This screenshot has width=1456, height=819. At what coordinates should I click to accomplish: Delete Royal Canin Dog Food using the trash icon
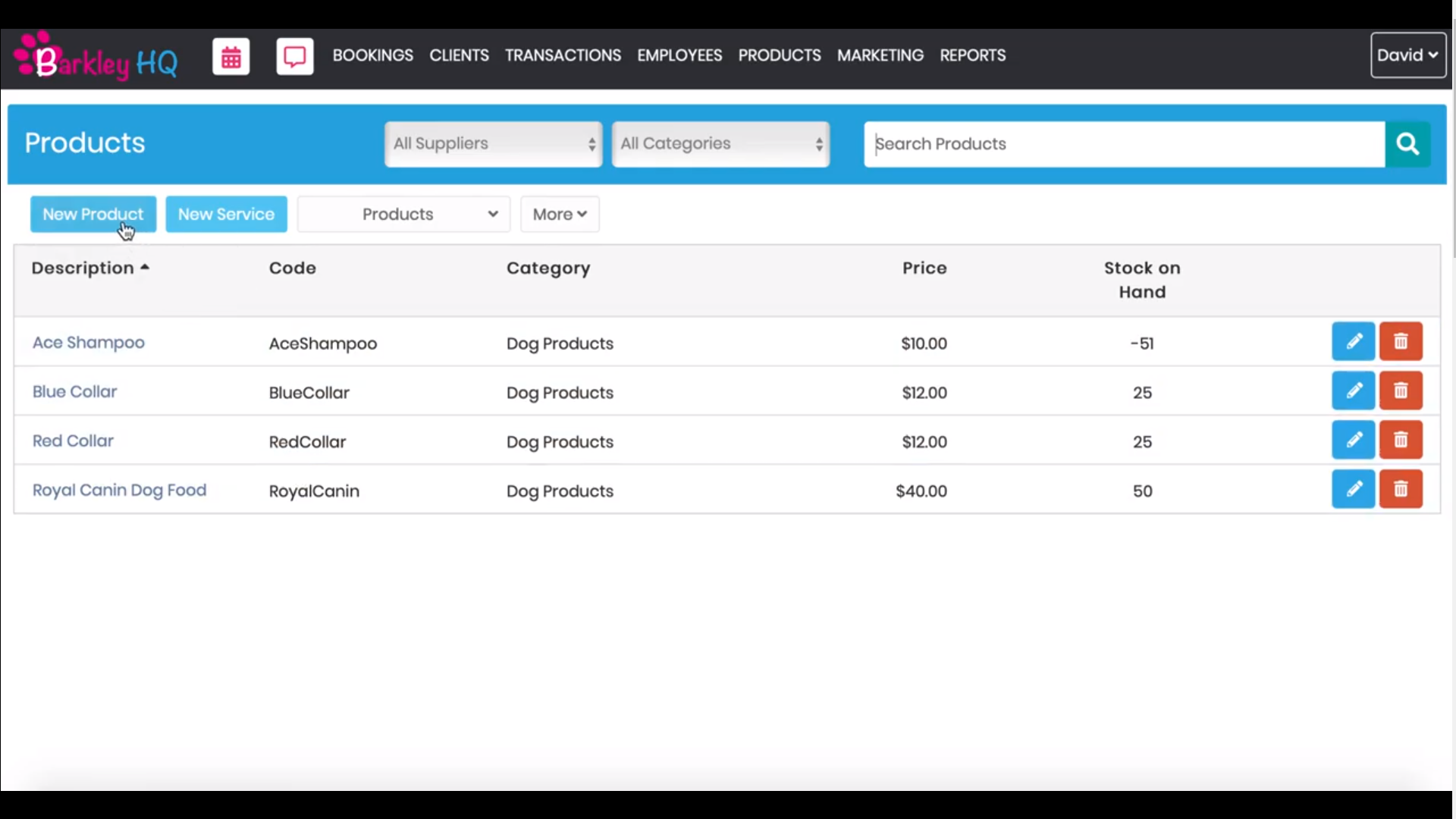tap(1401, 488)
